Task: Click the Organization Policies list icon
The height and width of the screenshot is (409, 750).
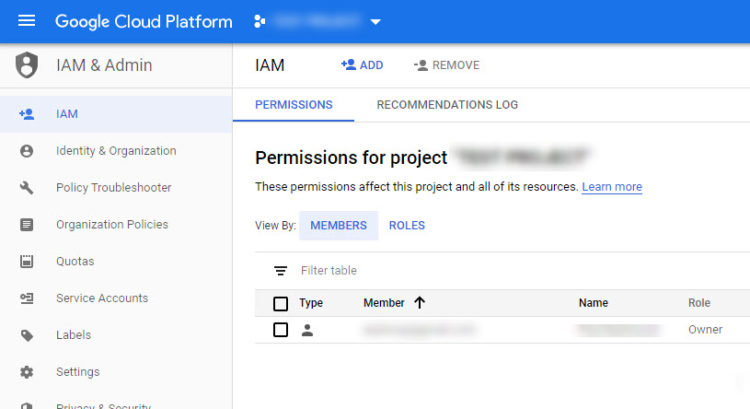Action: tap(27, 224)
